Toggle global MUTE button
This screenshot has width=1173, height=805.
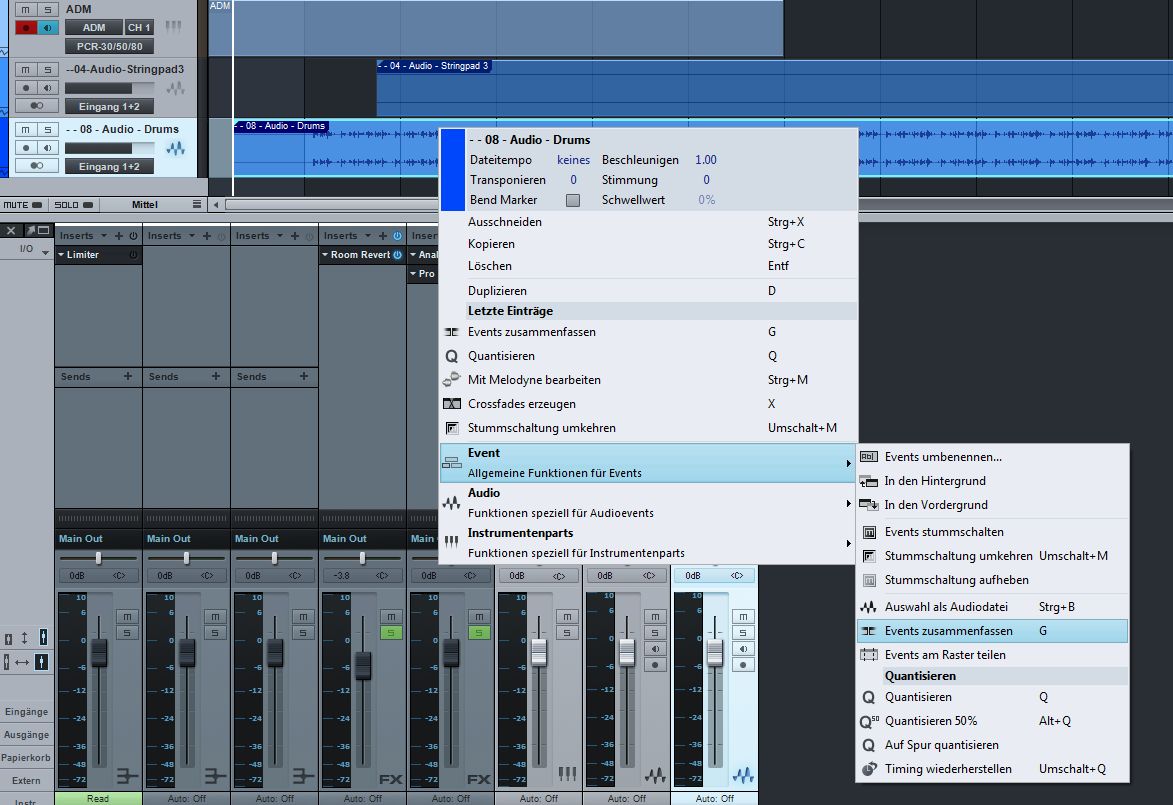23,204
